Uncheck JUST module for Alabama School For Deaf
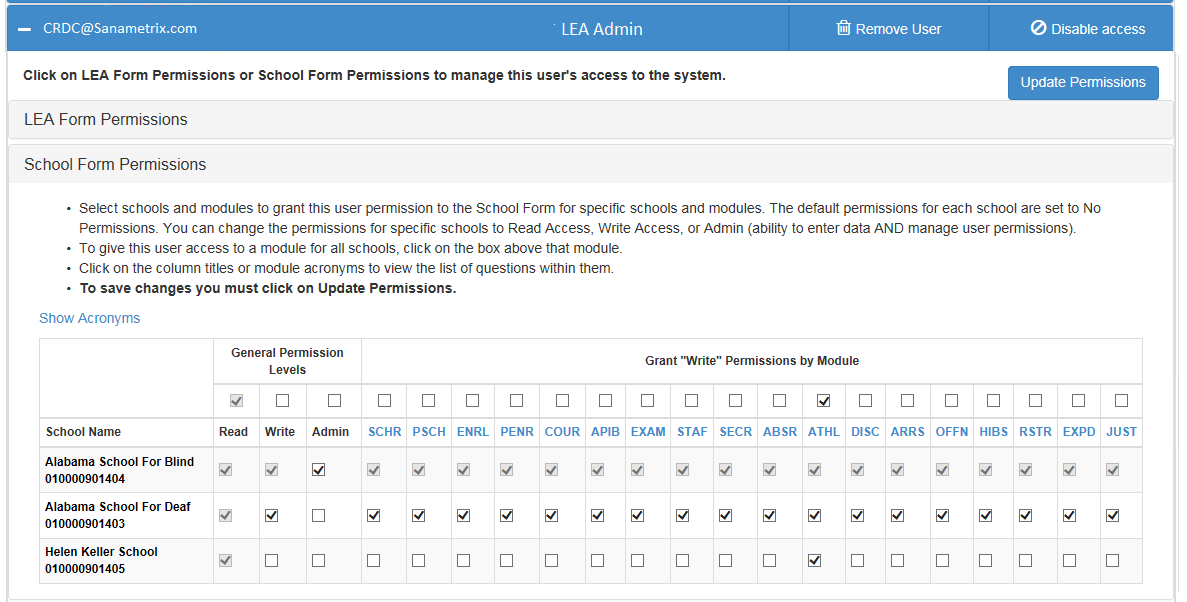Screen dimensions: 1187x602 click(x=1113, y=516)
